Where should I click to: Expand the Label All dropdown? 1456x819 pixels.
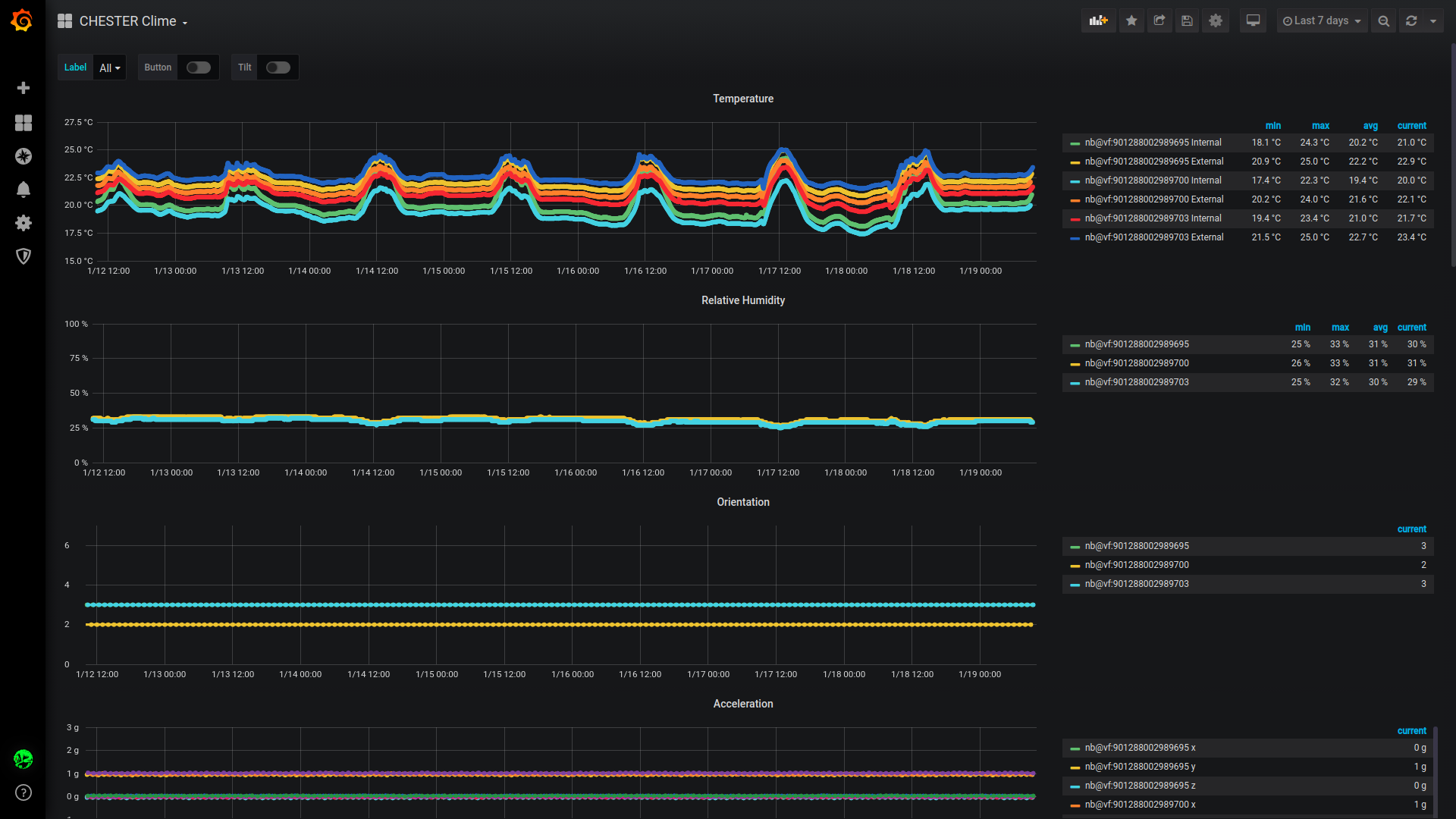pyautogui.click(x=110, y=67)
